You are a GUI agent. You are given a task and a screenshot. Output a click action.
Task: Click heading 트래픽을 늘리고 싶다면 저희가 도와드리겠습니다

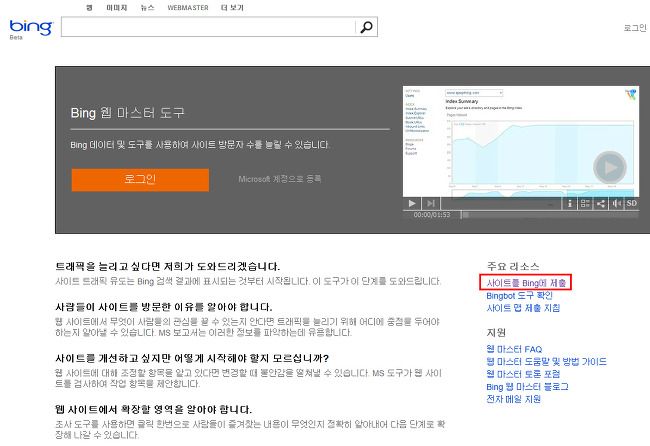click(x=167, y=266)
